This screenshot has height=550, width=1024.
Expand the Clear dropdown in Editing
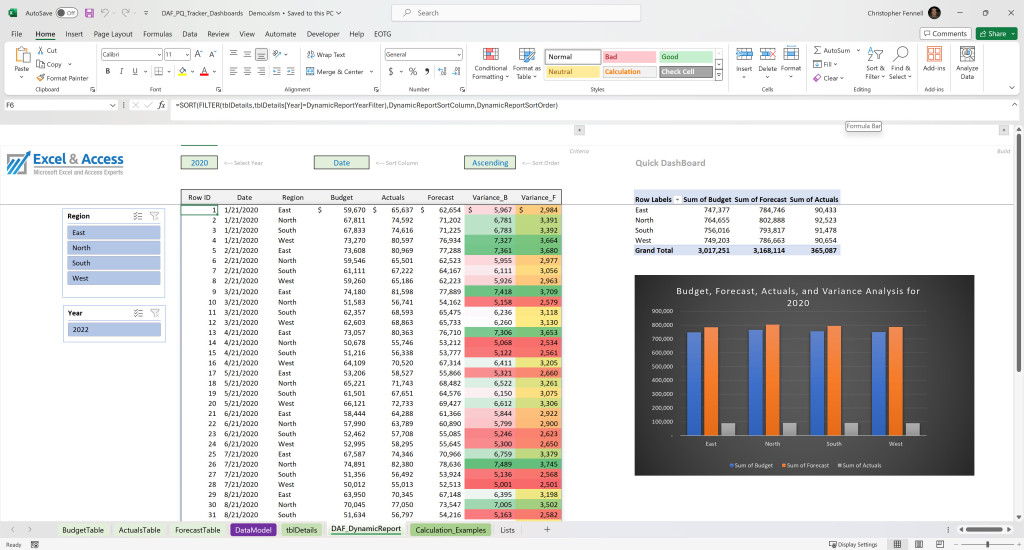tap(842, 78)
